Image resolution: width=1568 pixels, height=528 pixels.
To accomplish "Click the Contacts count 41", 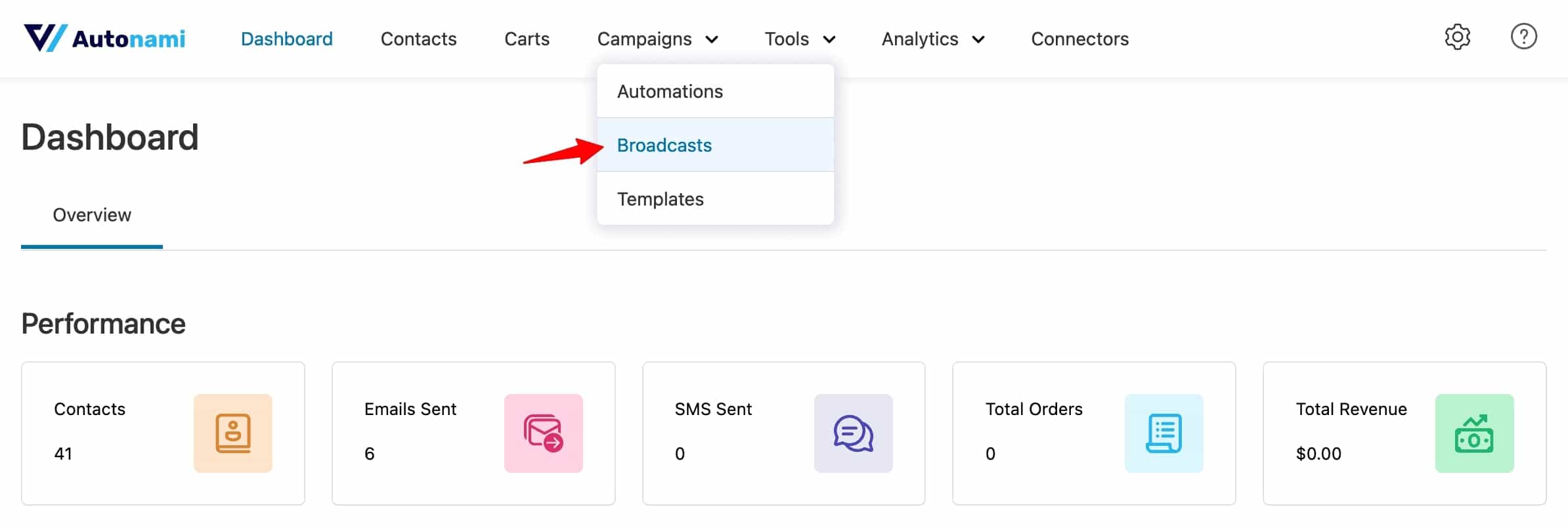I will point(63,454).
